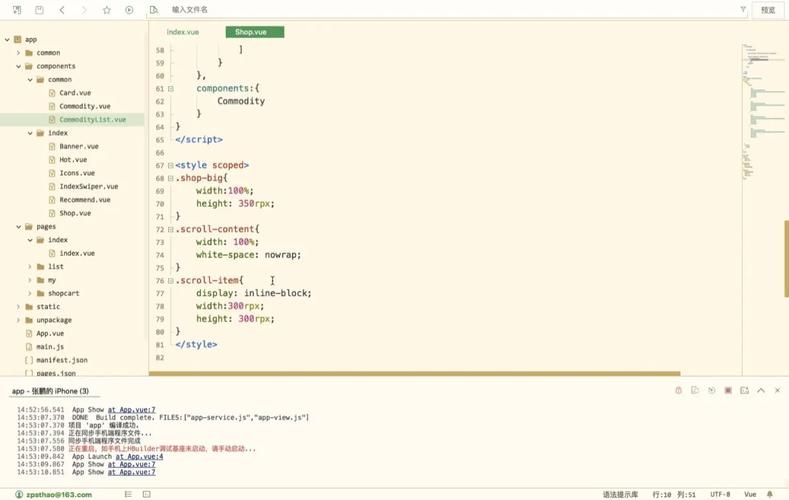Viewport: 789px width, 500px height.
Task: Go forward with the right arrow icon
Action: coord(84,10)
